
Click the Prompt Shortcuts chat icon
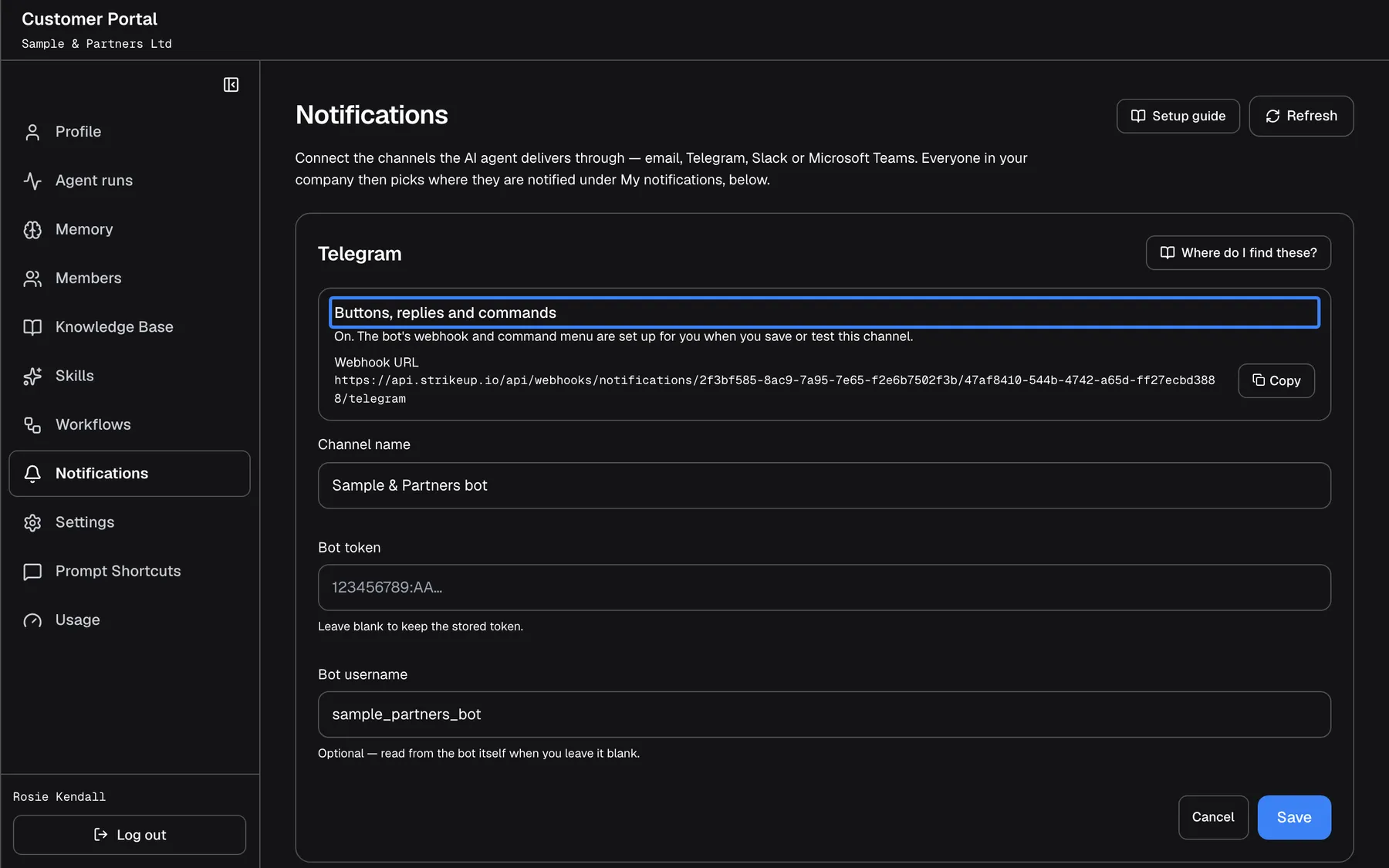click(x=32, y=572)
